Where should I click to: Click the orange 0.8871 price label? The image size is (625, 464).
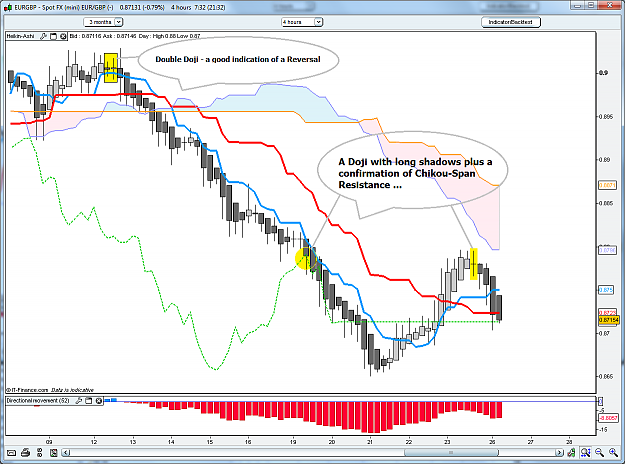click(607, 185)
